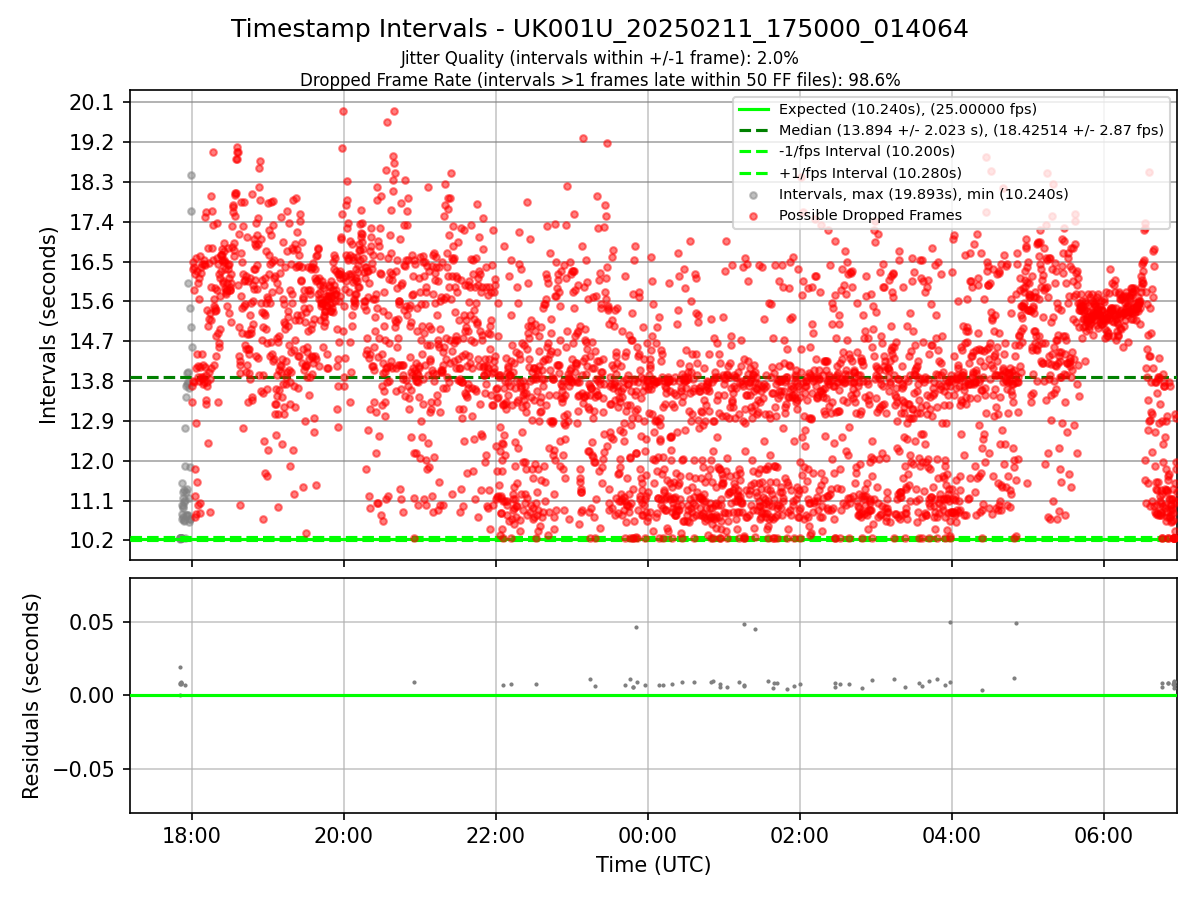Click the dark green dashed median line
This screenshot has width=1200, height=900.
[x=653, y=378]
